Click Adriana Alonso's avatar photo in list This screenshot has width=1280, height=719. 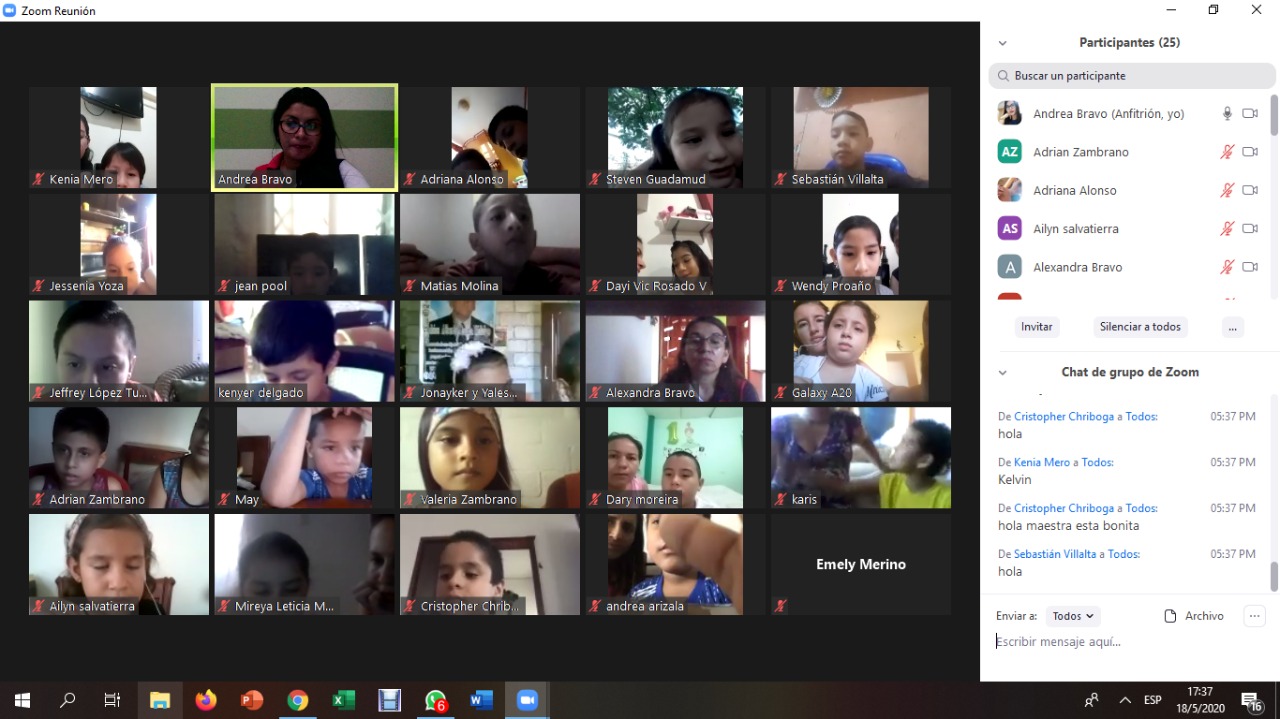[x=1010, y=190]
